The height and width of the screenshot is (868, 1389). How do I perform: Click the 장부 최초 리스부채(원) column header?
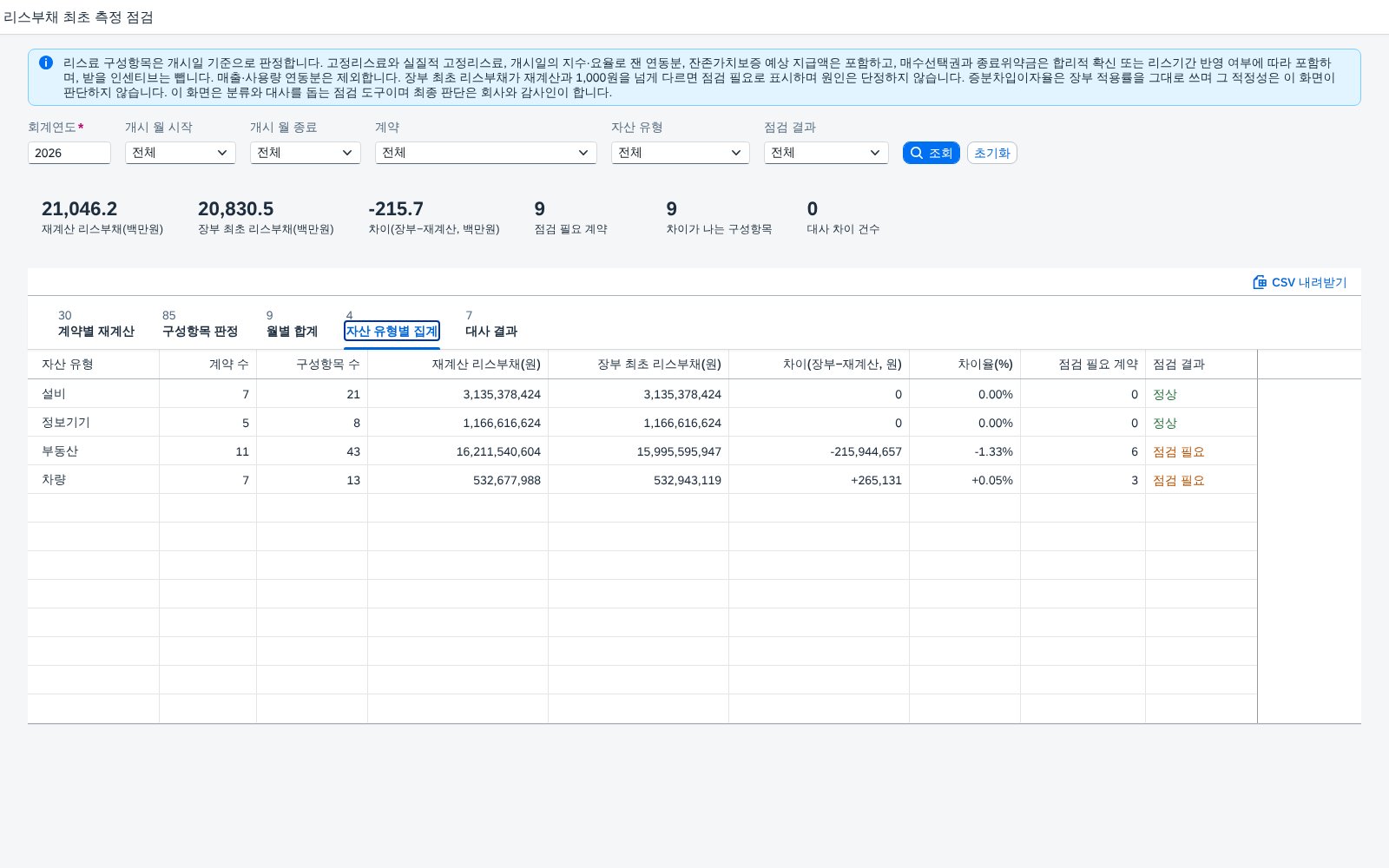(639, 365)
